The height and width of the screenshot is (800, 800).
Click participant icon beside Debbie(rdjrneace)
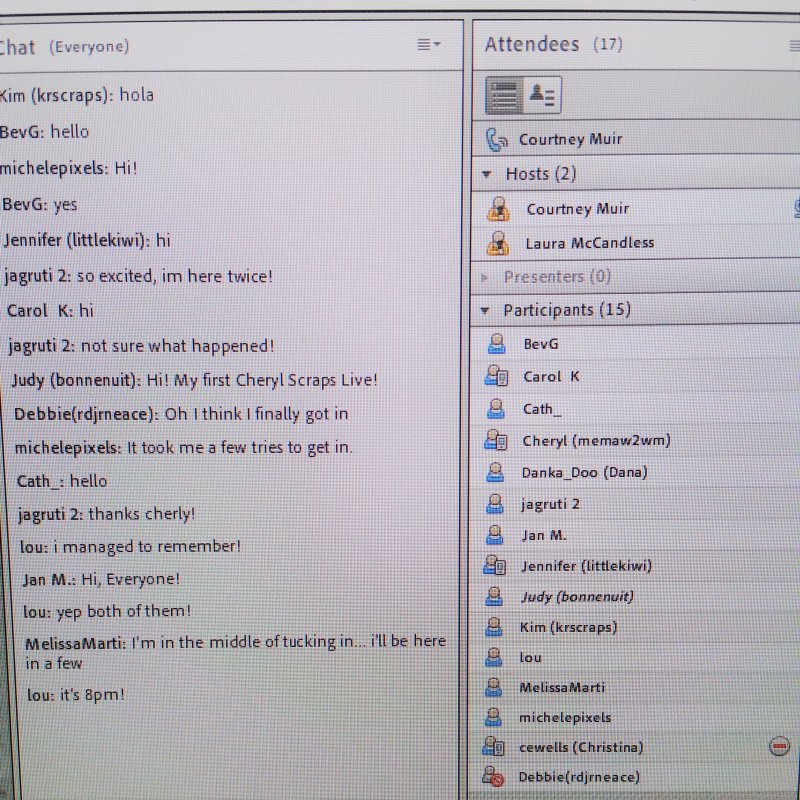click(x=493, y=777)
